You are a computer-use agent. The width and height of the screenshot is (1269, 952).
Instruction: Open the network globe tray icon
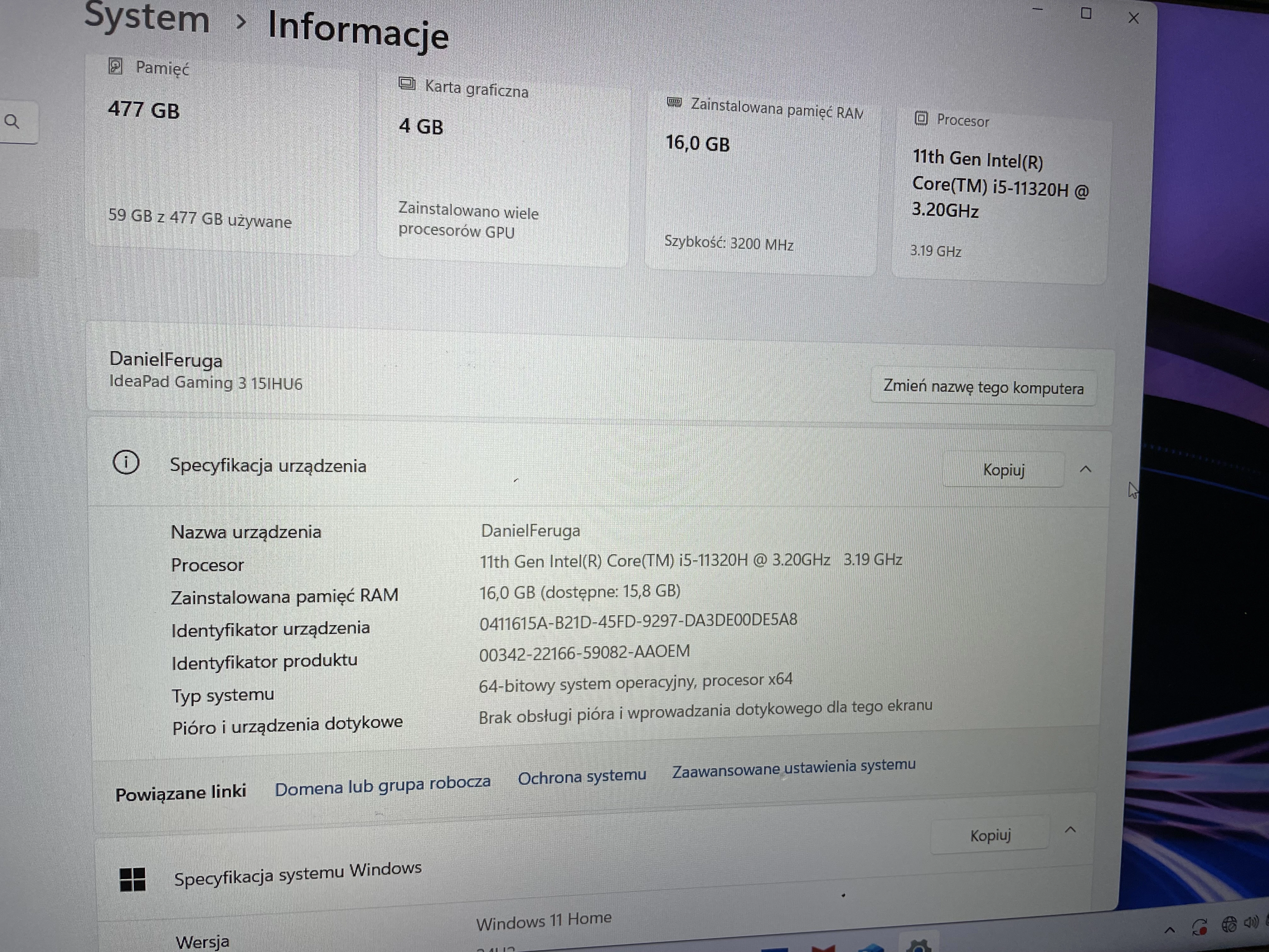coord(1228,925)
